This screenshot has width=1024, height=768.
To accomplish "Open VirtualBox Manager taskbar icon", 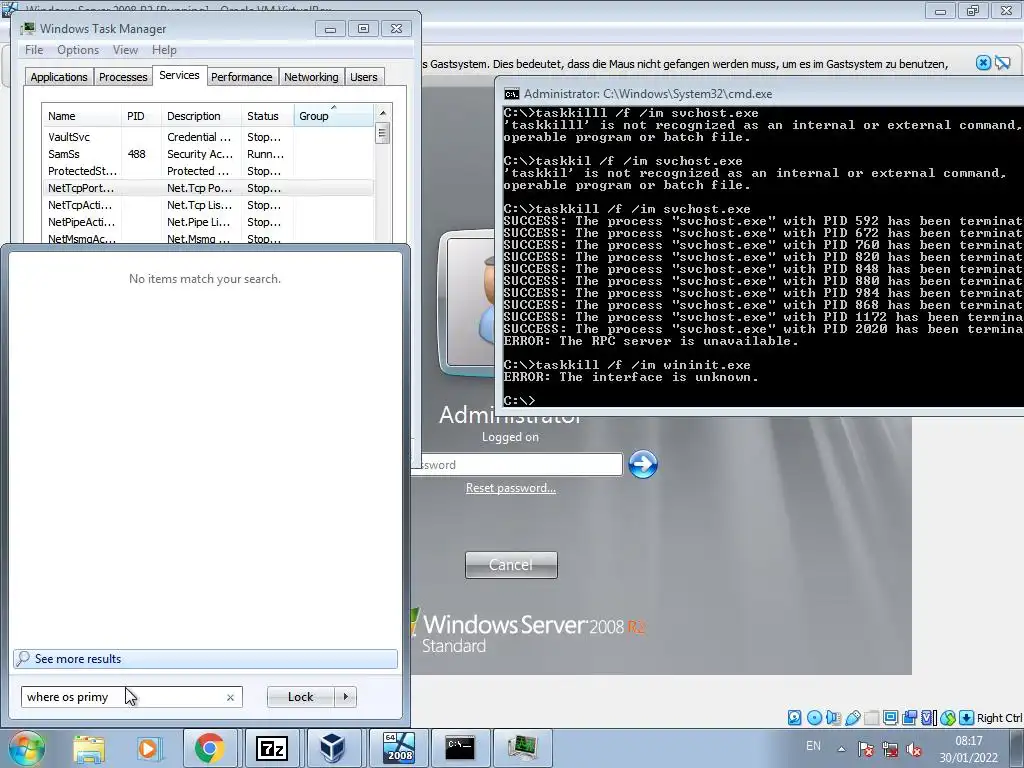I will coord(332,748).
